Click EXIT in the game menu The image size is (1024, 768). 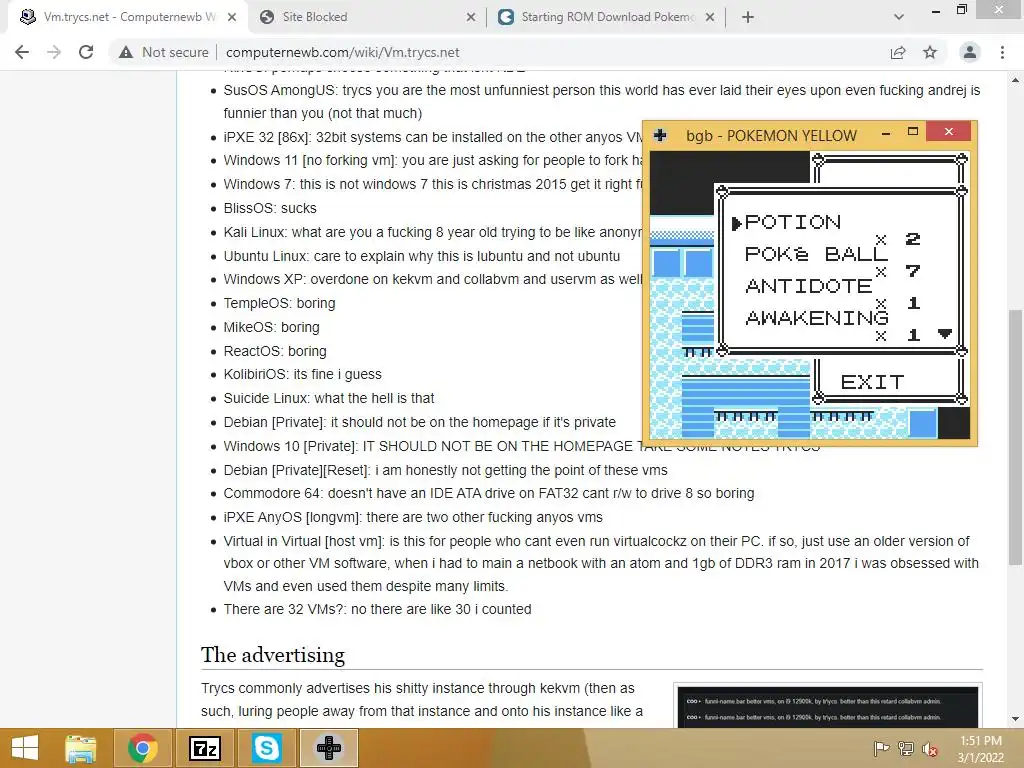pyautogui.click(x=872, y=381)
